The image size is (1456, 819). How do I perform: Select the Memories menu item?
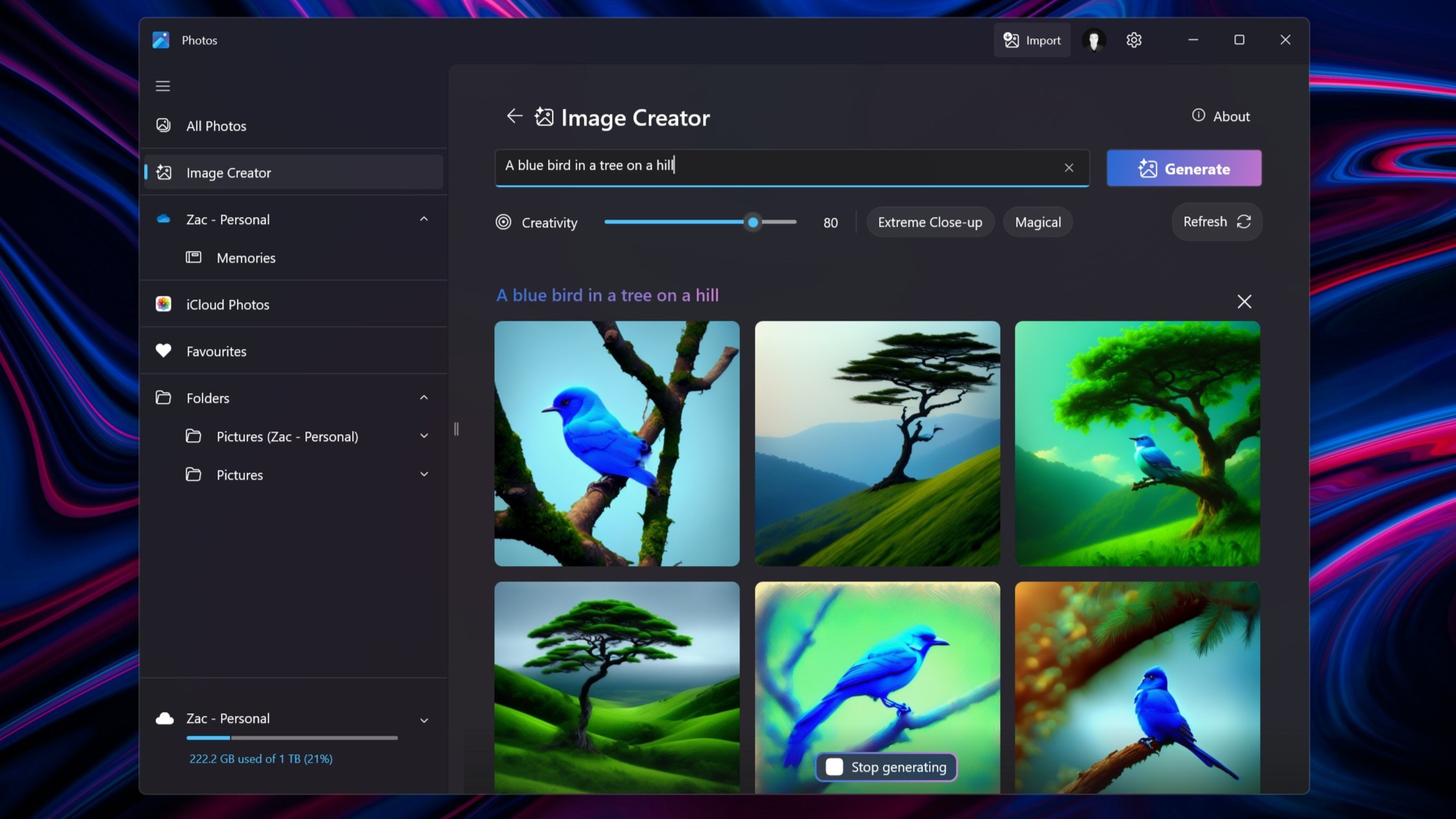pos(245,257)
